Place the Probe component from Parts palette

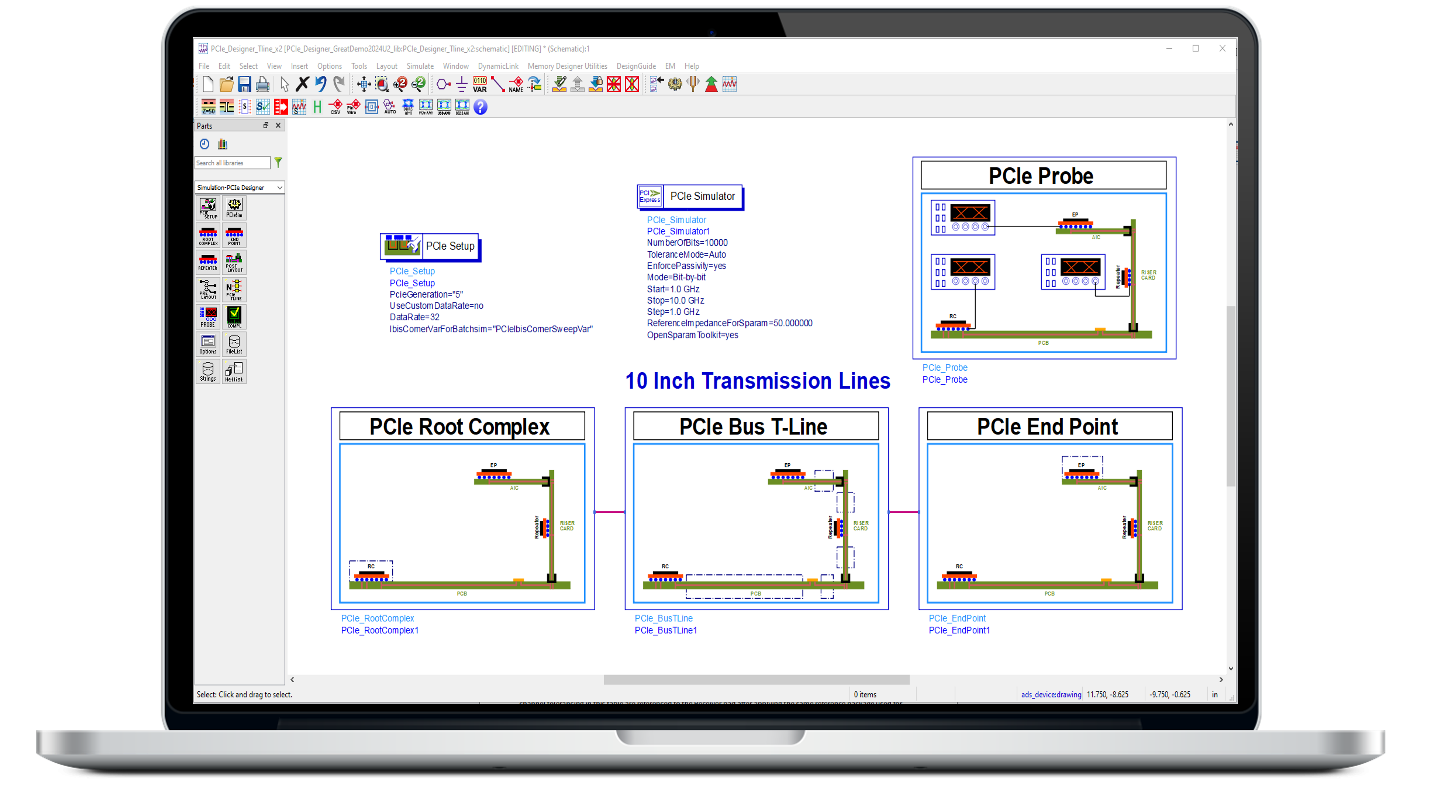click(x=208, y=318)
